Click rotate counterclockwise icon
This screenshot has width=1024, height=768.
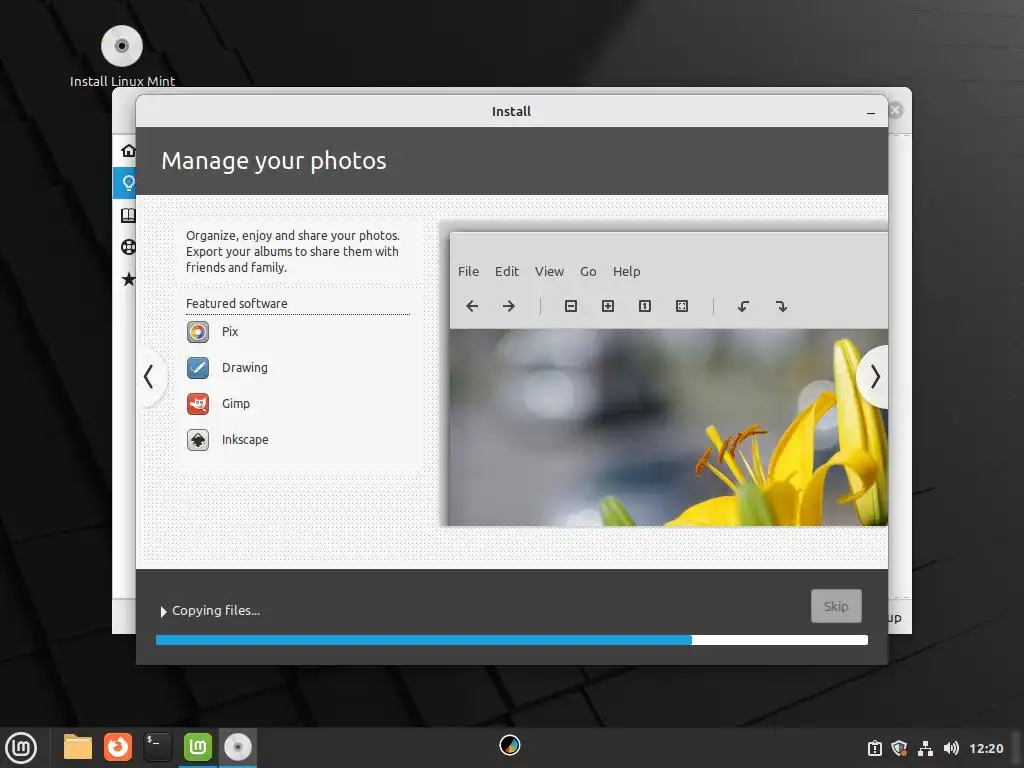click(743, 306)
